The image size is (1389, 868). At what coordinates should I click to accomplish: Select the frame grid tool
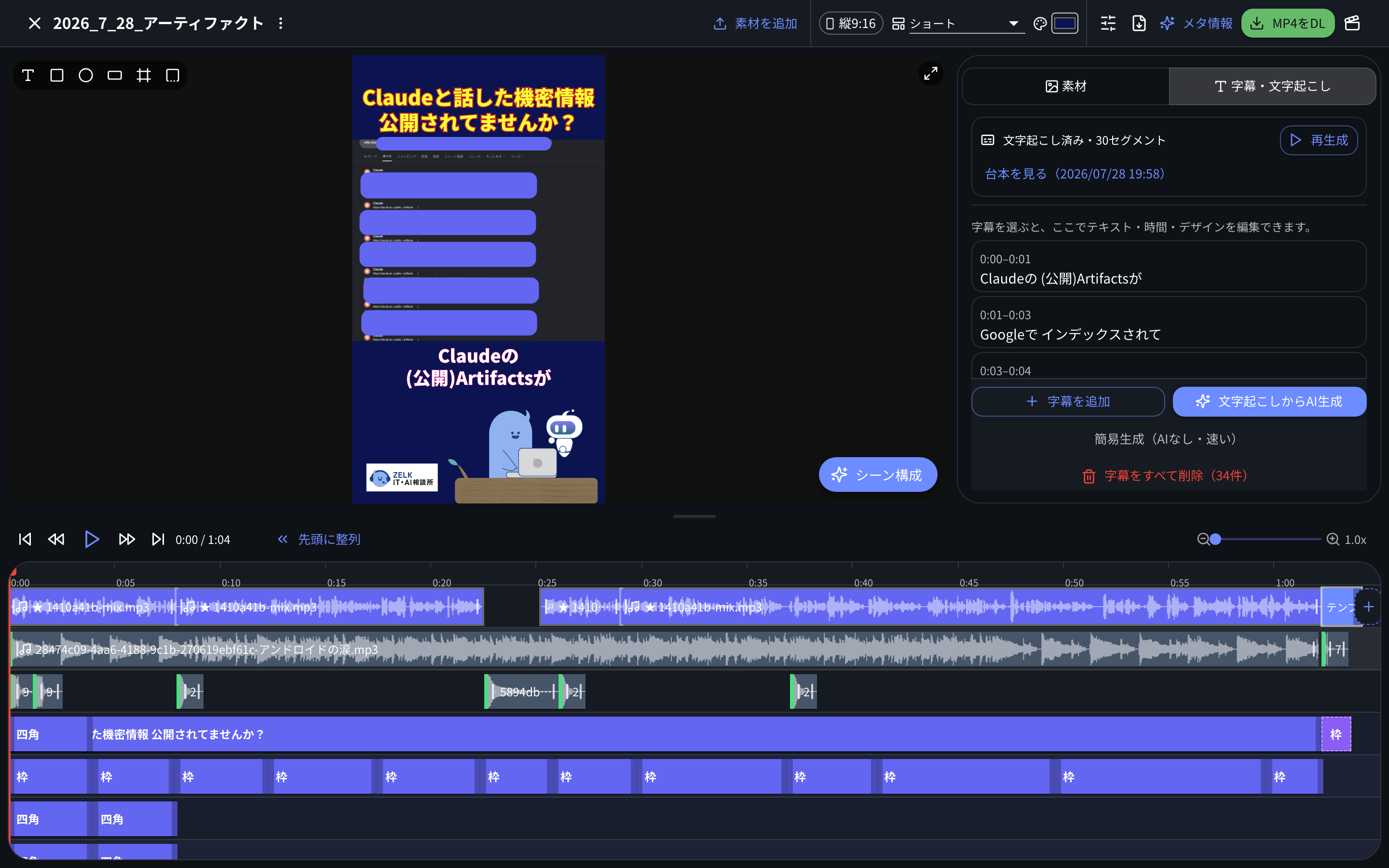pos(144,75)
